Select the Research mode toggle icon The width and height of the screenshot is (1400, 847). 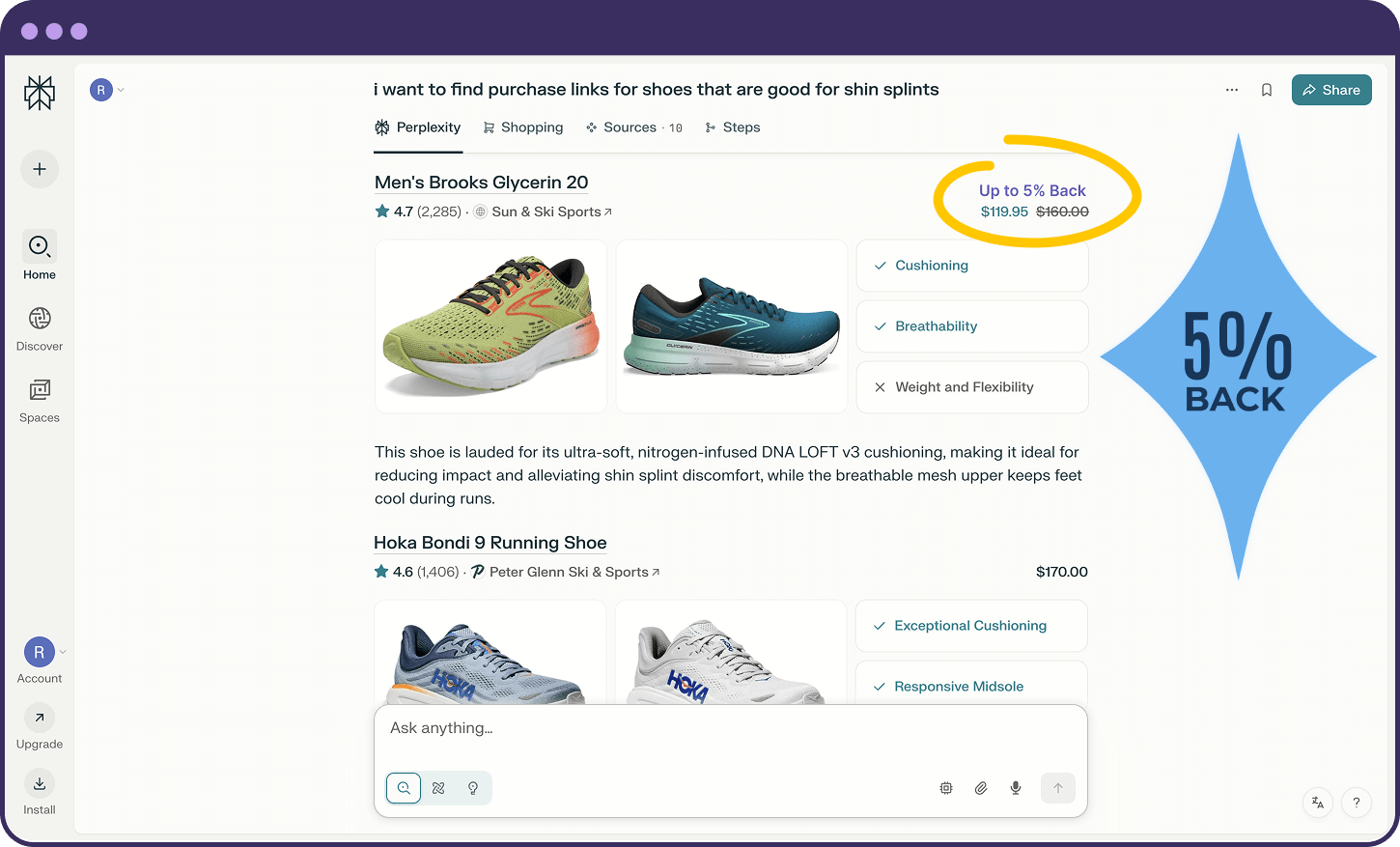(438, 788)
